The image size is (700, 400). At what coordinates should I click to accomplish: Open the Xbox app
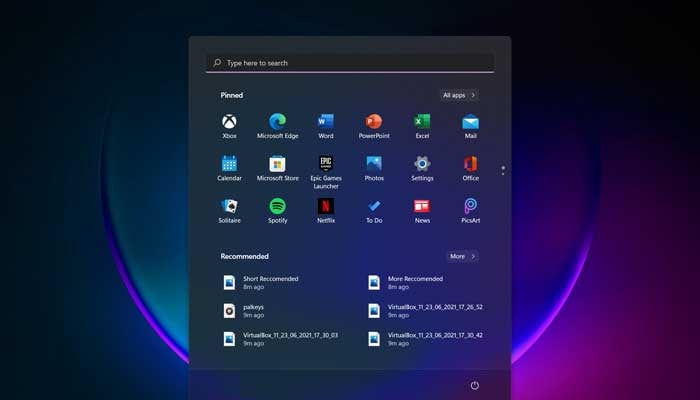tap(229, 126)
